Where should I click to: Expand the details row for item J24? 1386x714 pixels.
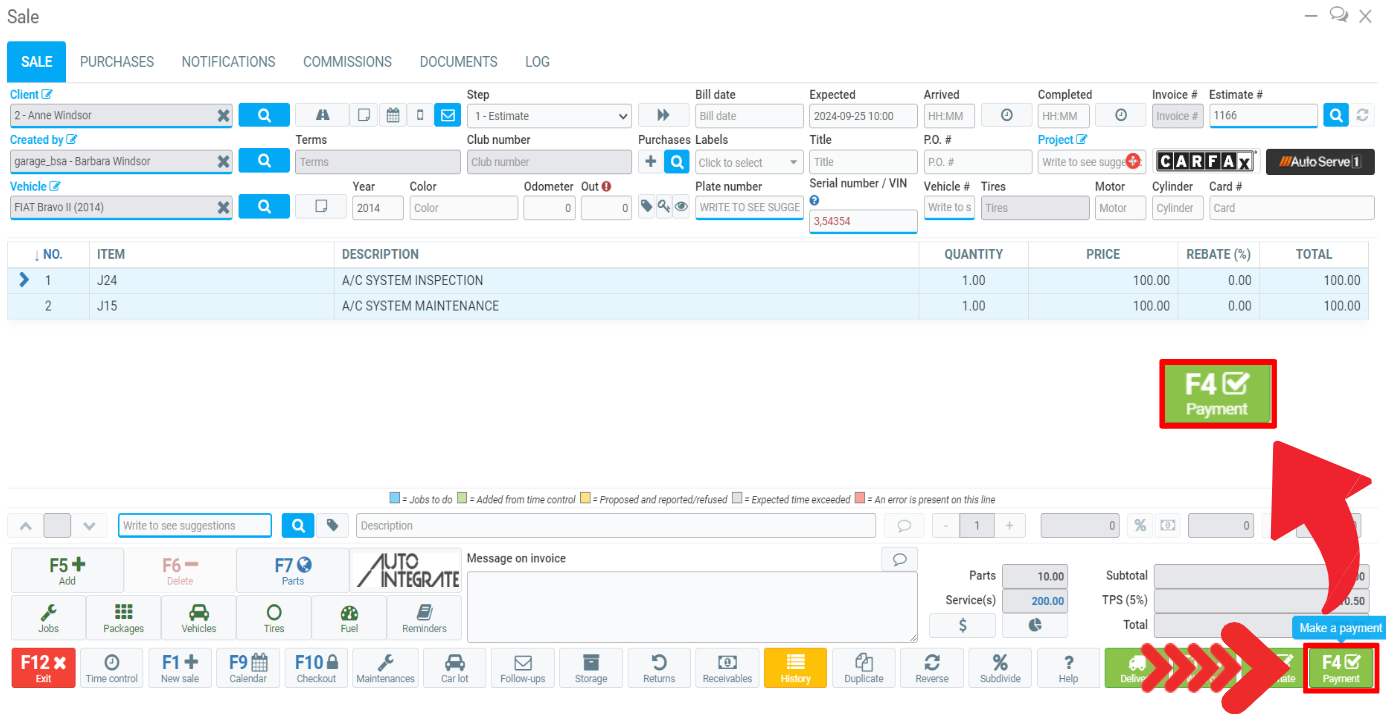(26, 280)
